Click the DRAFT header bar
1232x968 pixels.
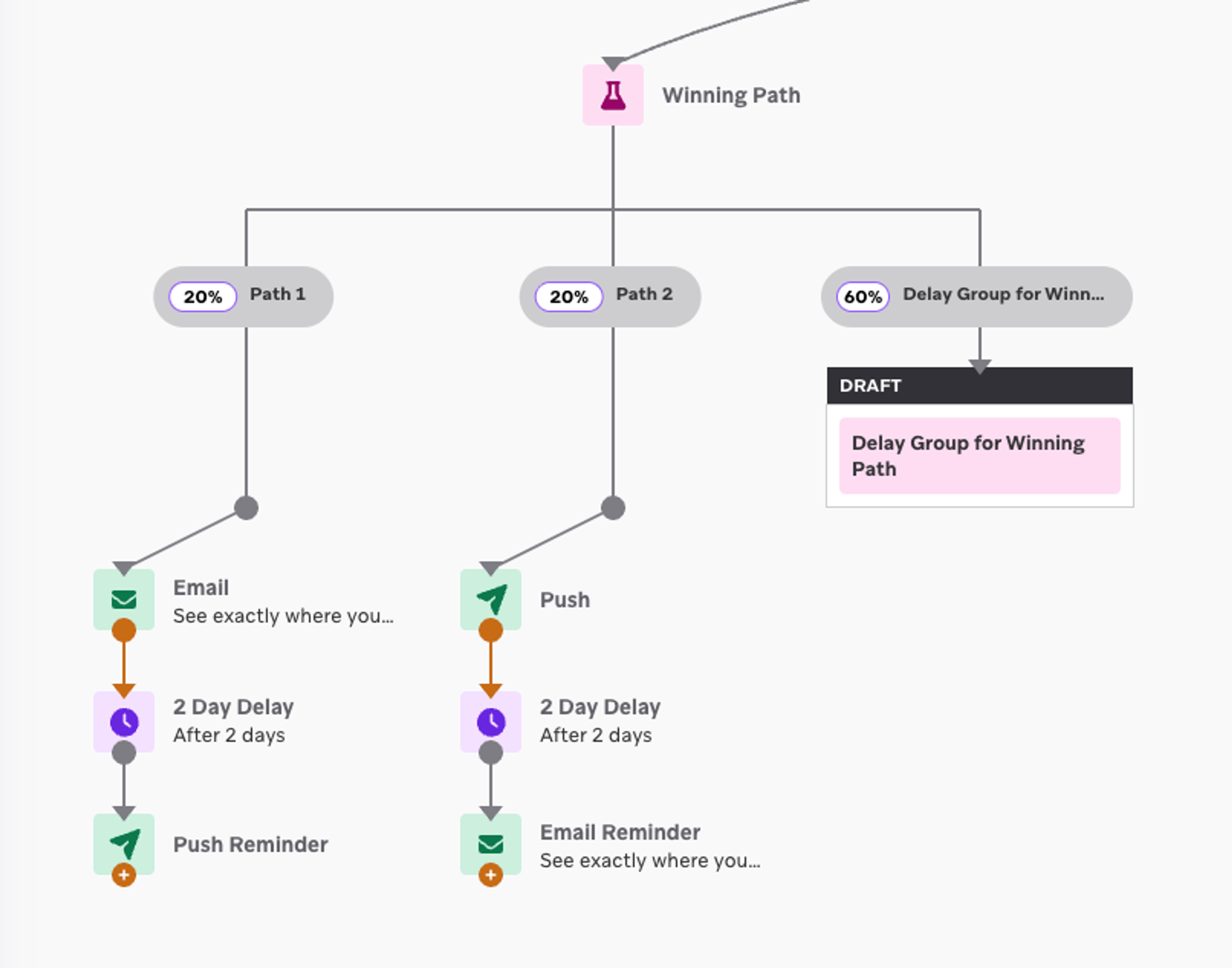pos(980,385)
